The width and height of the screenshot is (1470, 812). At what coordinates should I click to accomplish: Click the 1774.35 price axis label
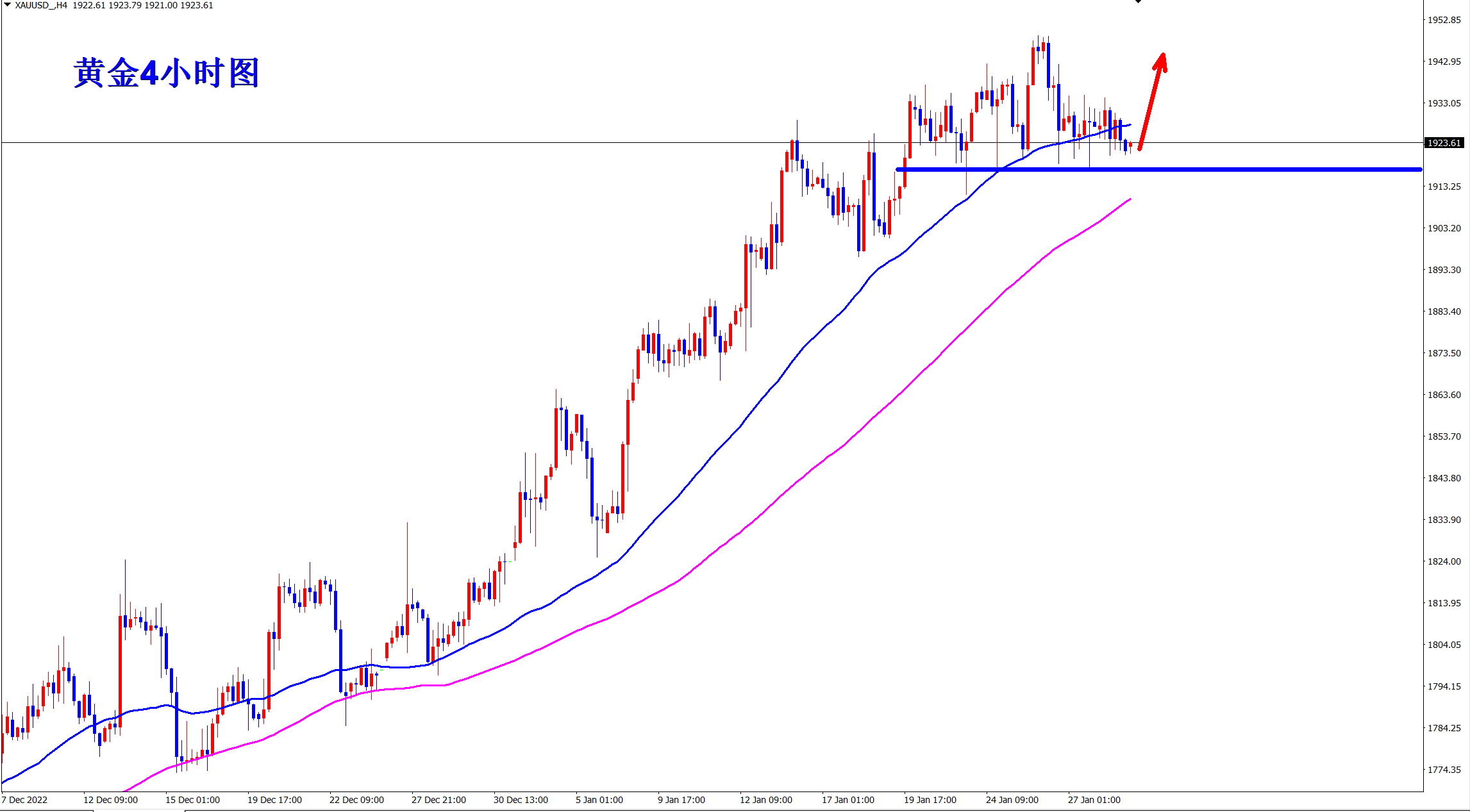1444,770
